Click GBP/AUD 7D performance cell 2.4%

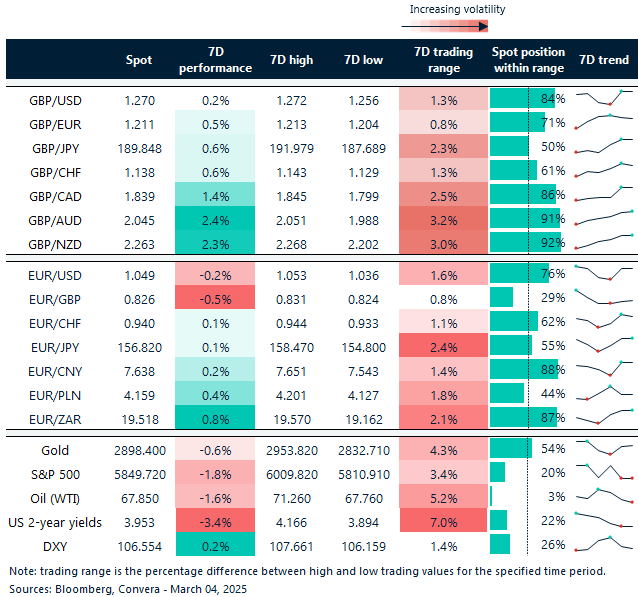pyautogui.click(x=215, y=218)
